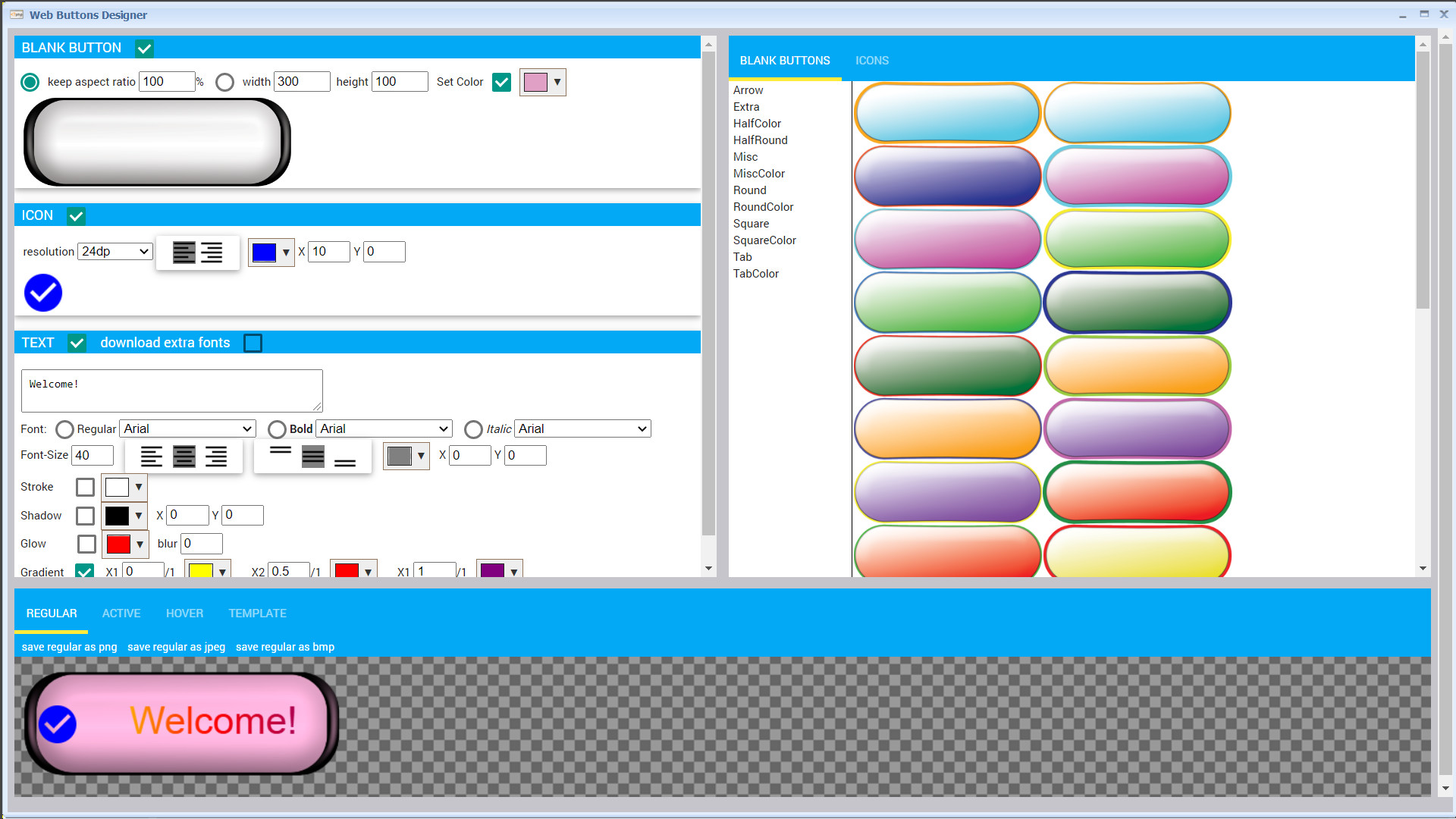Select top vertical text alignment
This screenshot has width=1456, height=819.
[x=281, y=449]
